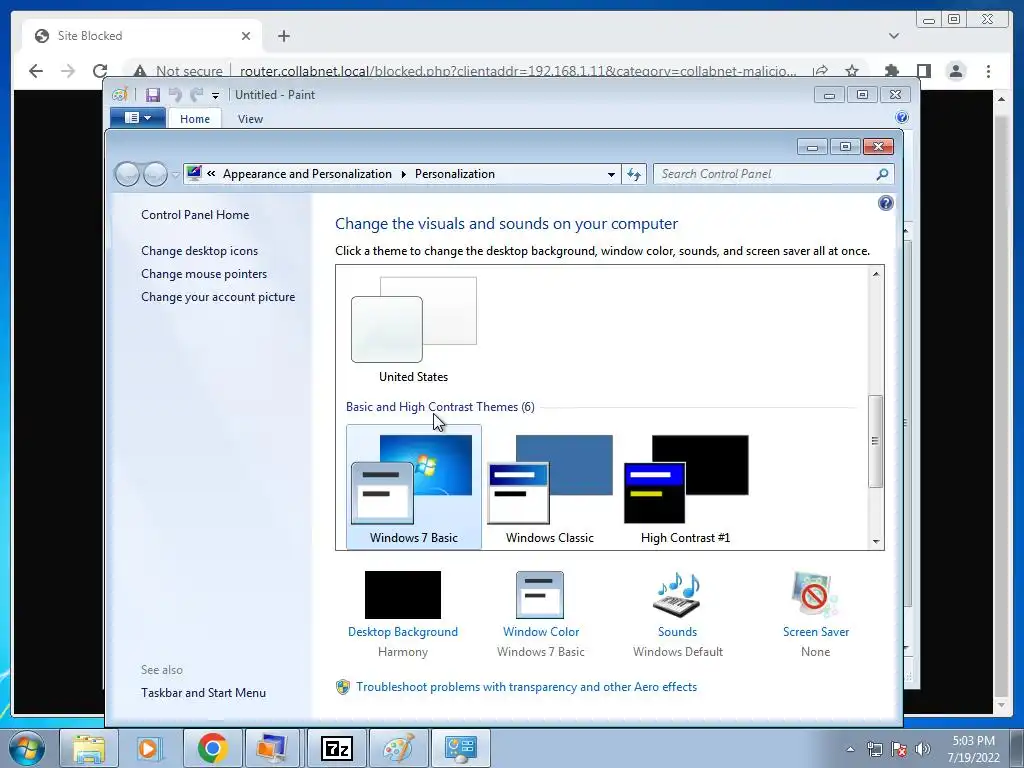This screenshot has width=1024, height=768.
Task: Focus the Search Control Panel field
Action: [x=764, y=174]
